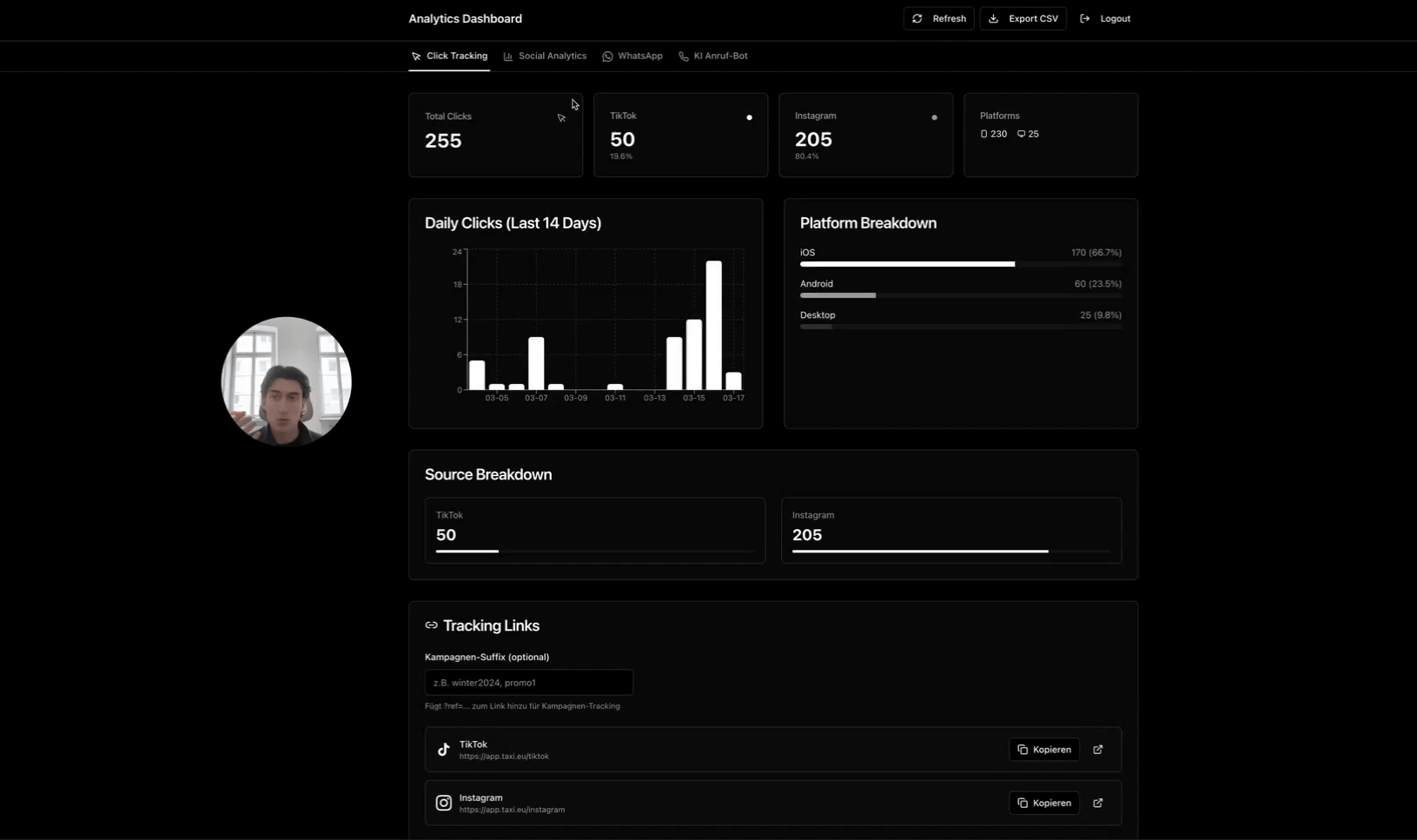1417x840 pixels.
Task: Switch to the Social Analytics tab
Action: [x=545, y=56]
